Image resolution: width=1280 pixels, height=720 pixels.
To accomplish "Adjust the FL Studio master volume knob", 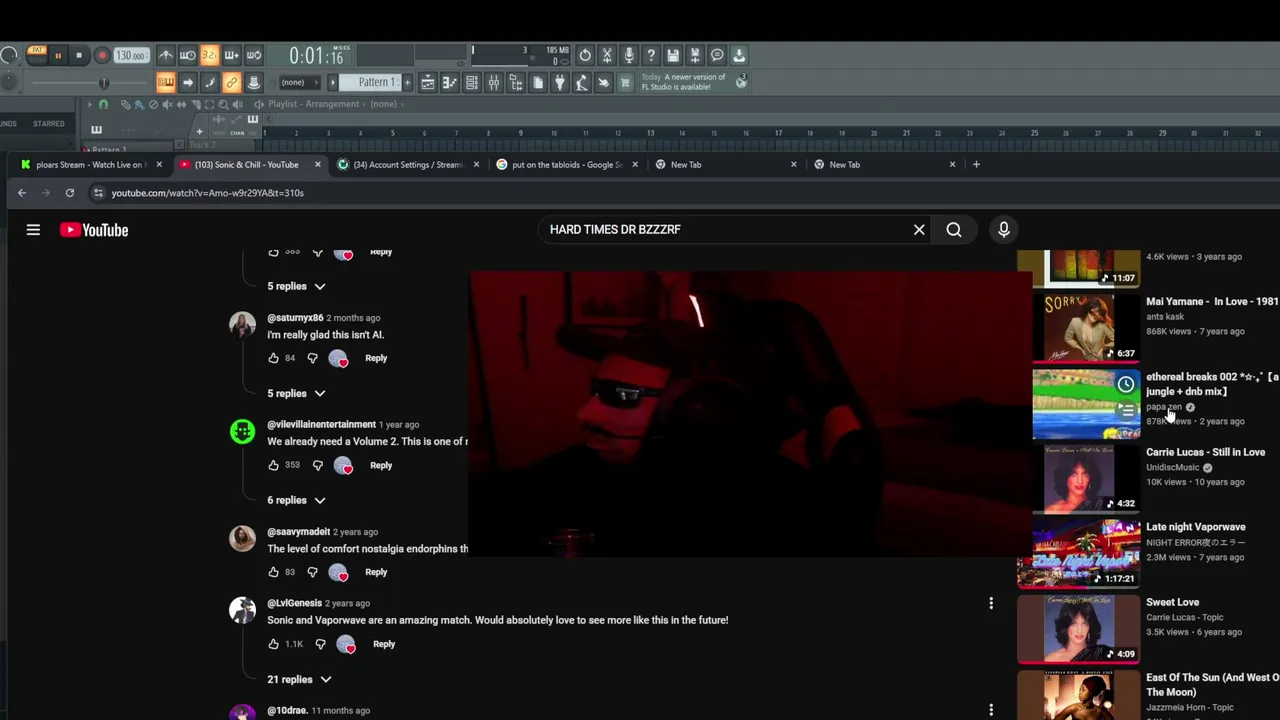I will 9,55.
